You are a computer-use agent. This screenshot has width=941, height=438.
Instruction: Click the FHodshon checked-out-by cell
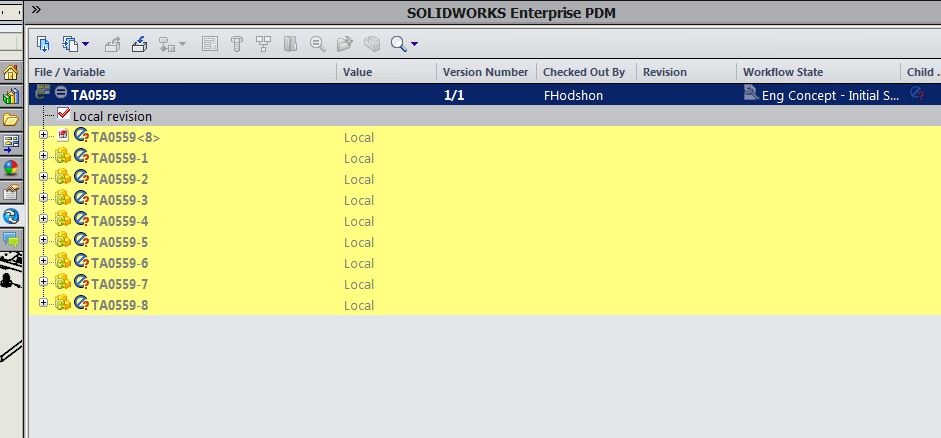tap(573, 95)
